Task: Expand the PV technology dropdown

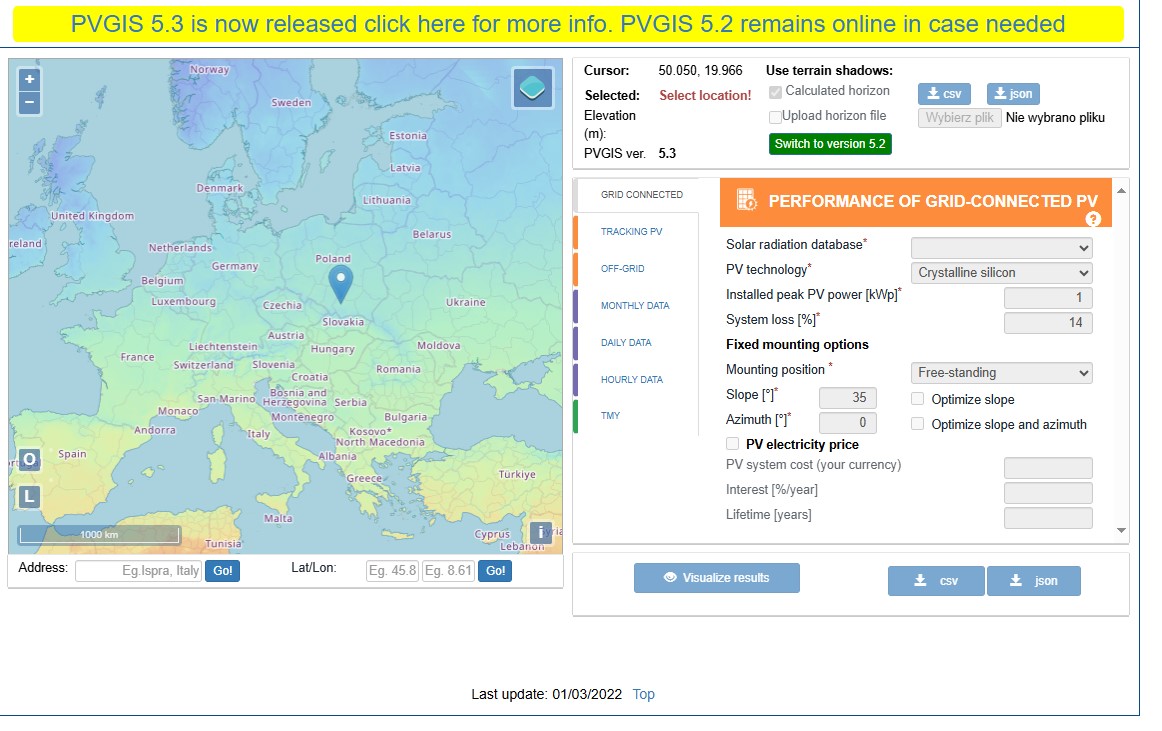Action: (x=1001, y=273)
